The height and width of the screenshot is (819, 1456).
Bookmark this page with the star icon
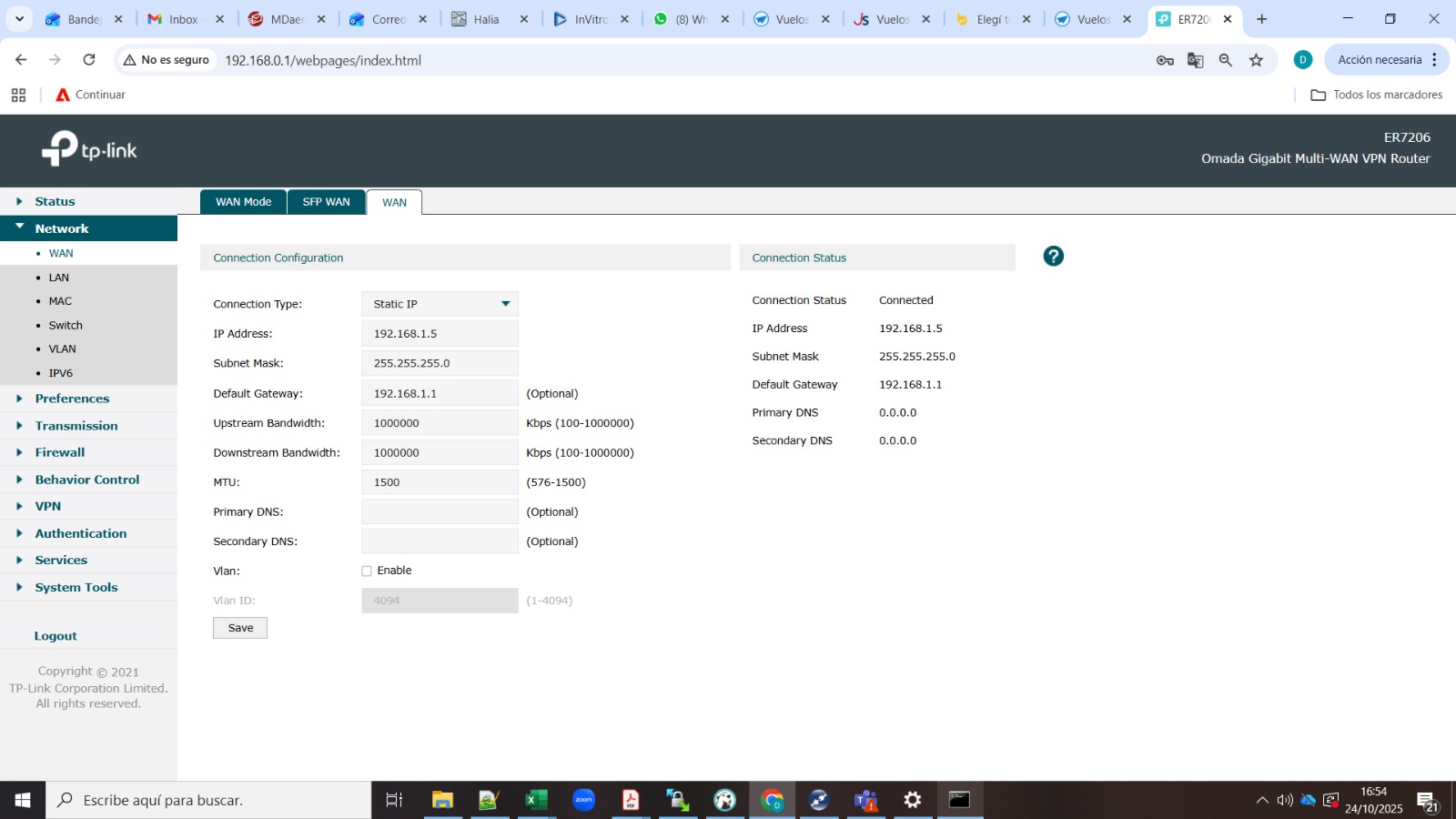point(1256,60)
